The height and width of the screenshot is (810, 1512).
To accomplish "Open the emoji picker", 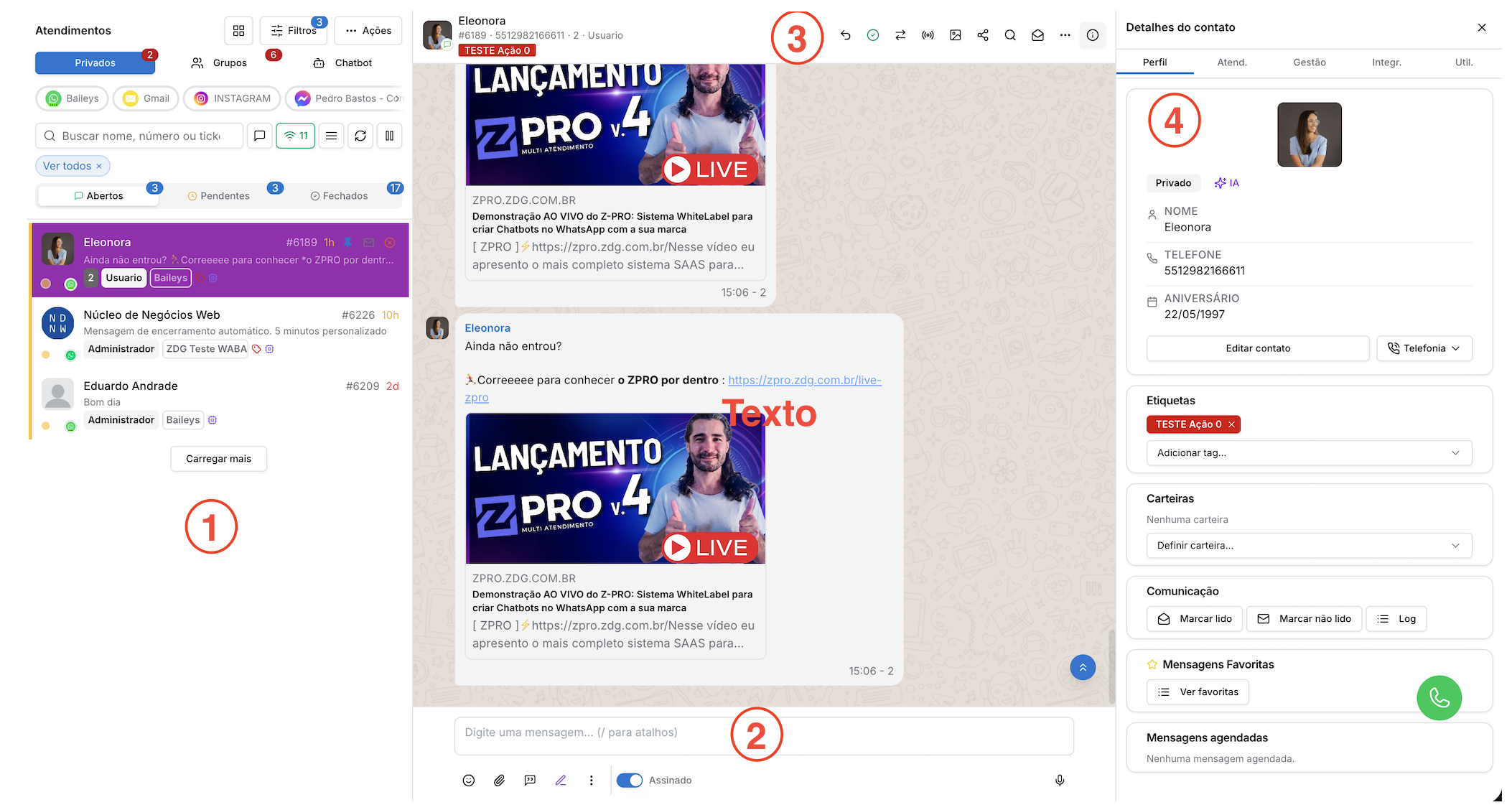I will pos(469,781).
